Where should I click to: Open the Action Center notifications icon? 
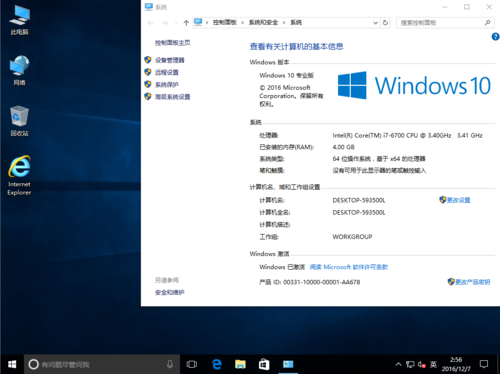pos(484,364)
